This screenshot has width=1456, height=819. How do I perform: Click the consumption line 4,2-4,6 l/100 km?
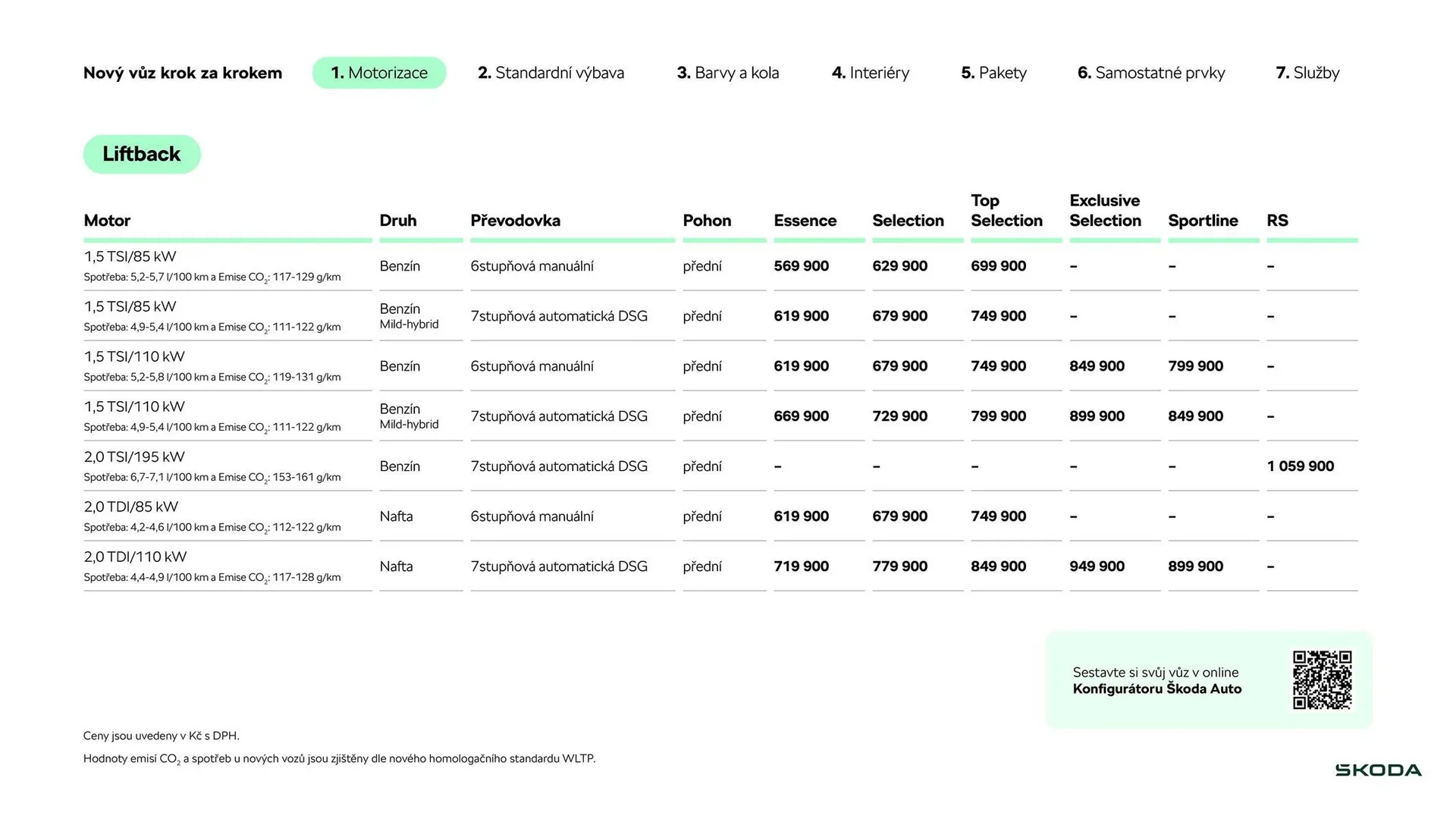212,528
